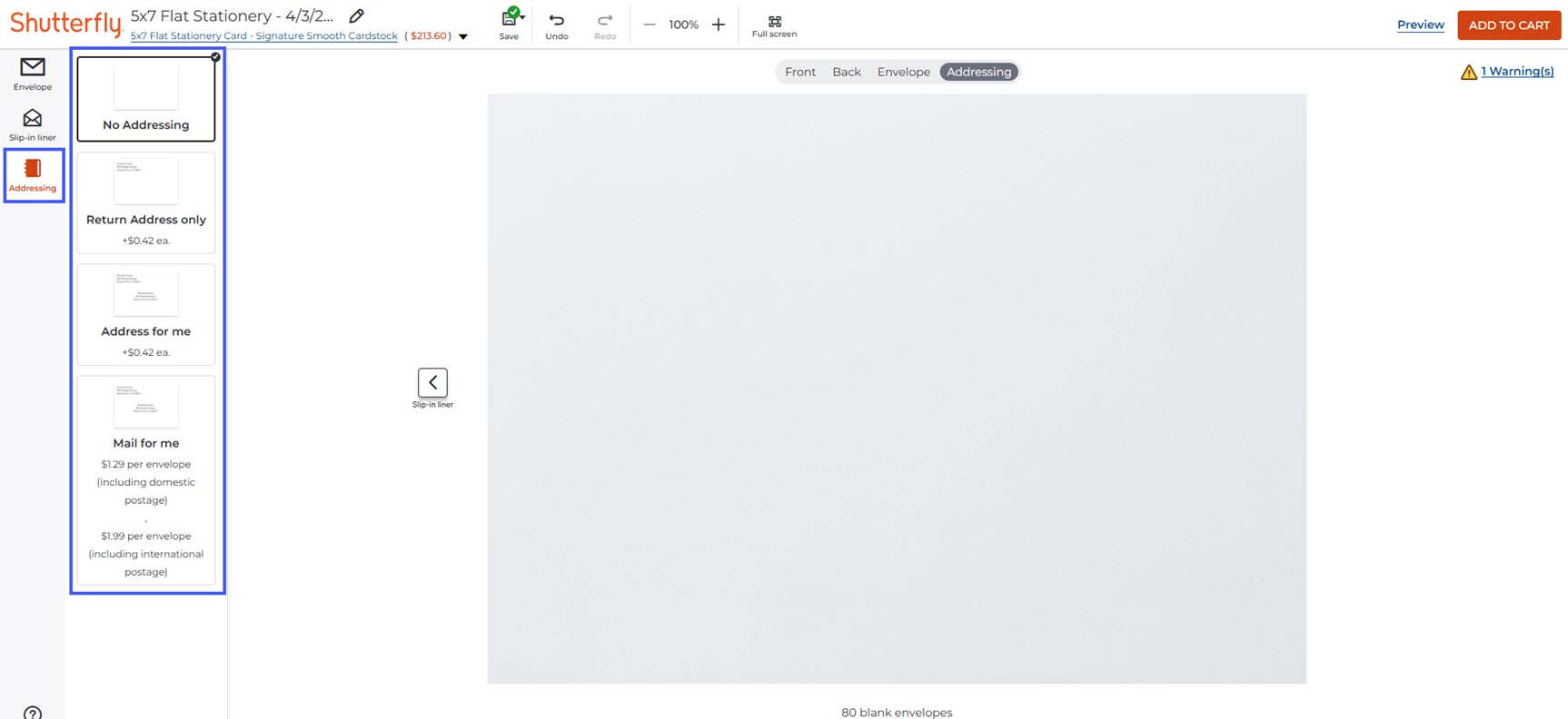Choose the Return Address only option
Image resolution: width=1568 pixels, height=719 pixels.
click(x=146, y=202)
